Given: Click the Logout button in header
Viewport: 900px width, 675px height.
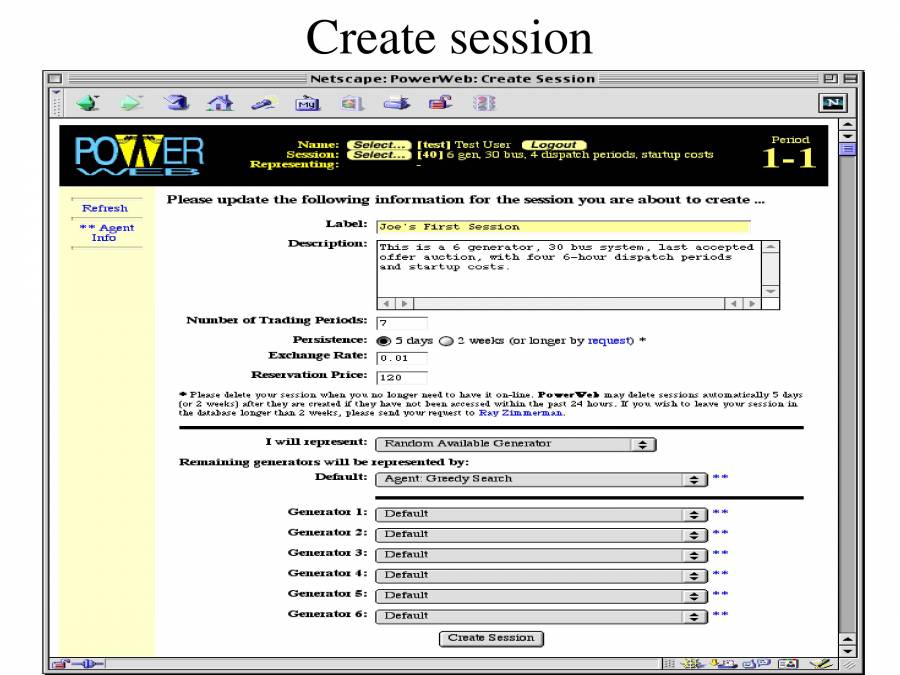Looking at the screenshot, I should [x=553, y=145].
